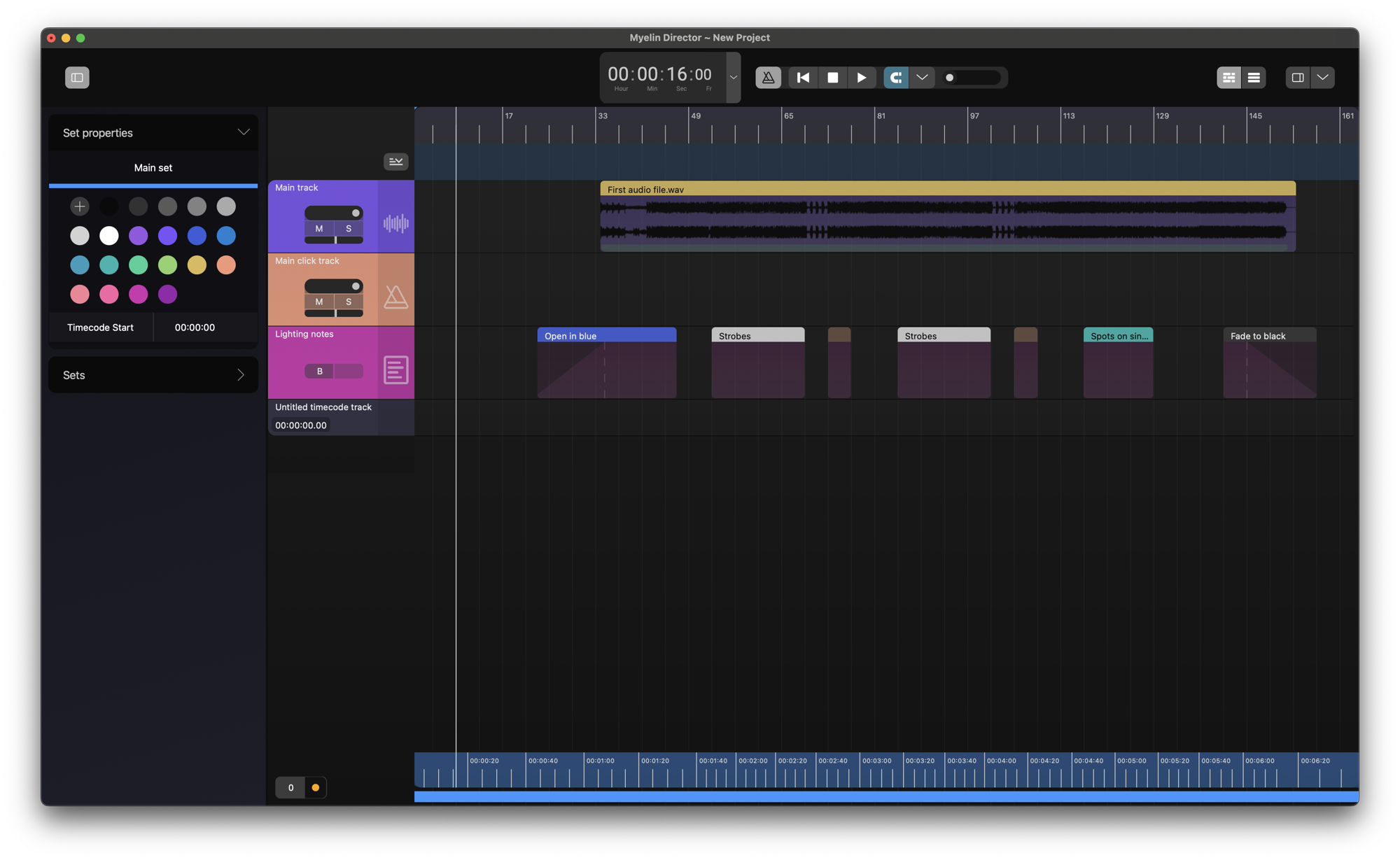Mute the Main track

pos(319,229)
